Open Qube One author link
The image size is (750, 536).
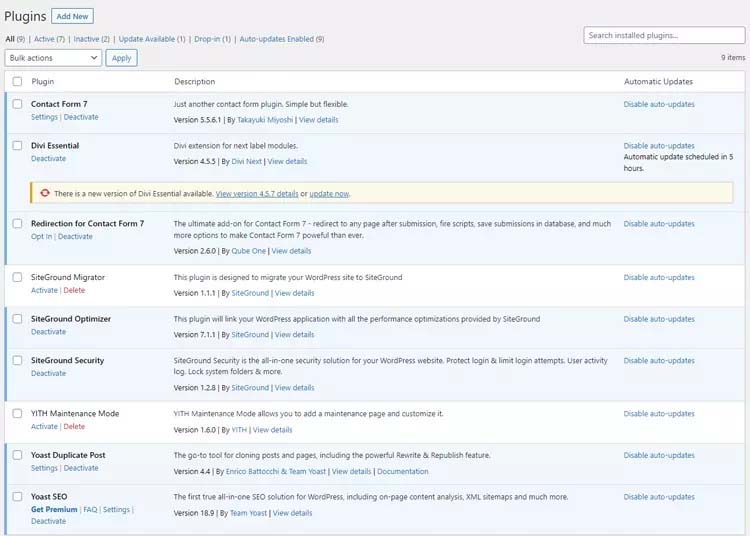pos(248,251)
